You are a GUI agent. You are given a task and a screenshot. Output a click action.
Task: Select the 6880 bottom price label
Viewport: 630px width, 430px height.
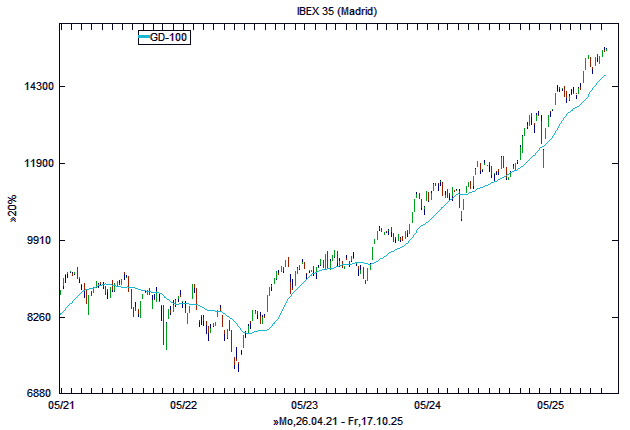[37, 394]
